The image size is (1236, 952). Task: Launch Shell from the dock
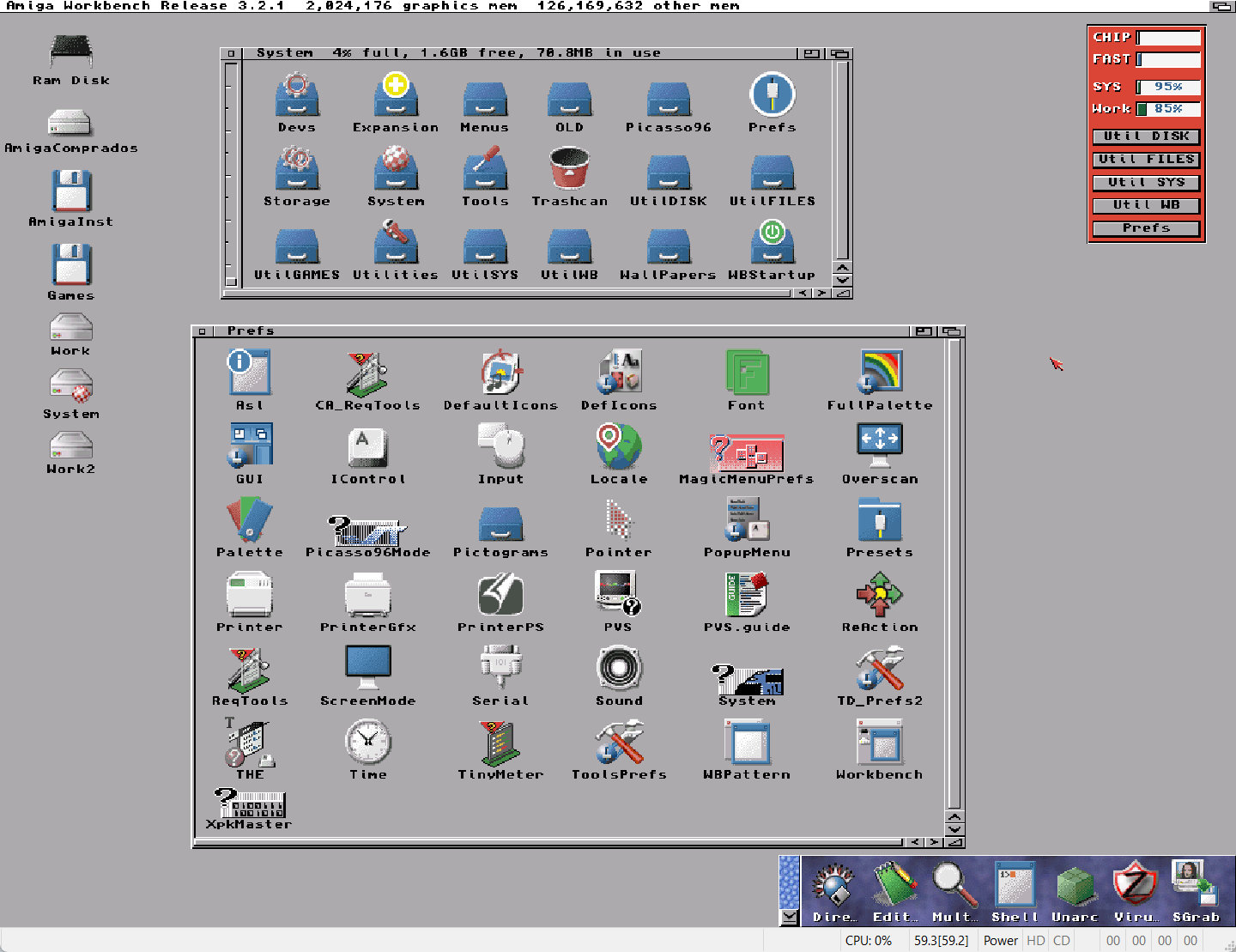coord(1015,892)
